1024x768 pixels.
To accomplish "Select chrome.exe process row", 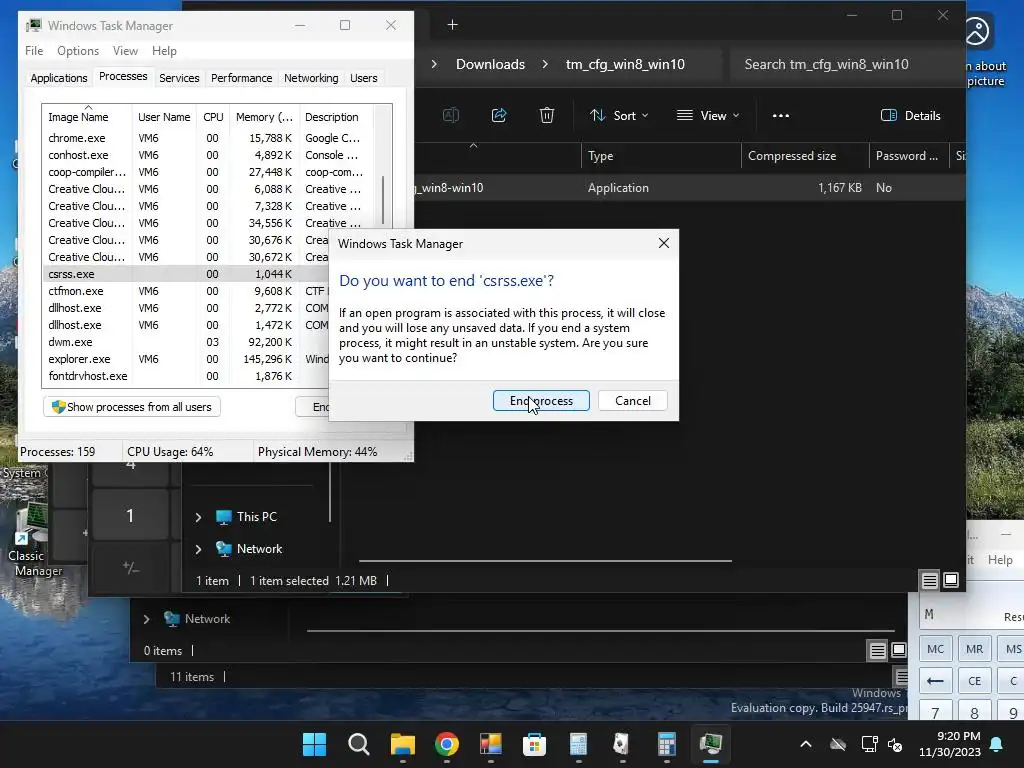I will click(208, 138).
